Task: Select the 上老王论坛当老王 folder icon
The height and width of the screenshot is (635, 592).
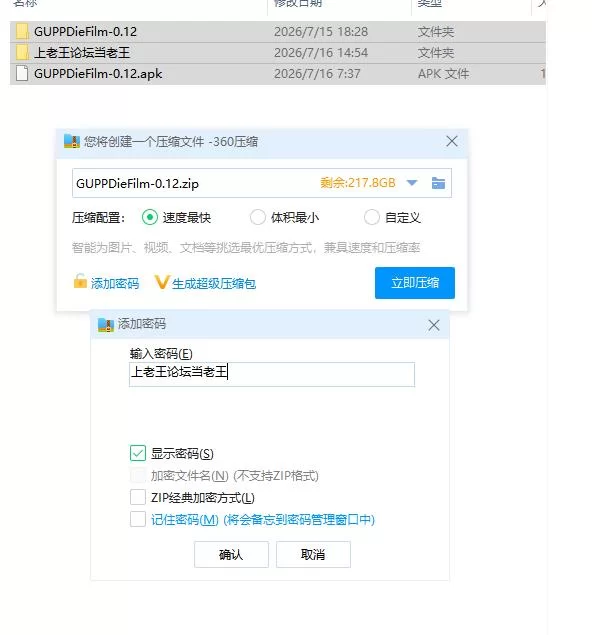Action: click(x=22, y=53)
